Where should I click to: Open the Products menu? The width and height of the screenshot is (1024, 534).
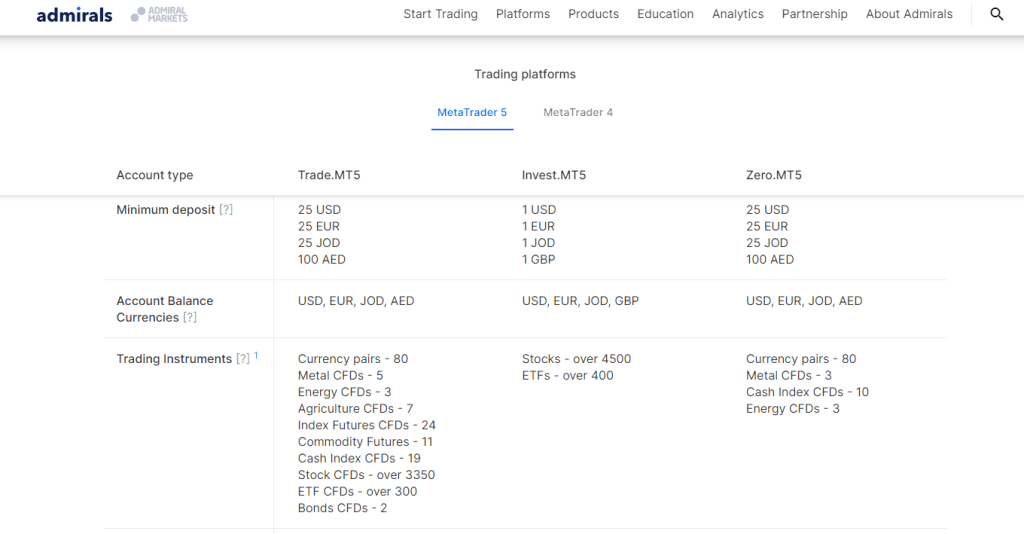point(594,14)
